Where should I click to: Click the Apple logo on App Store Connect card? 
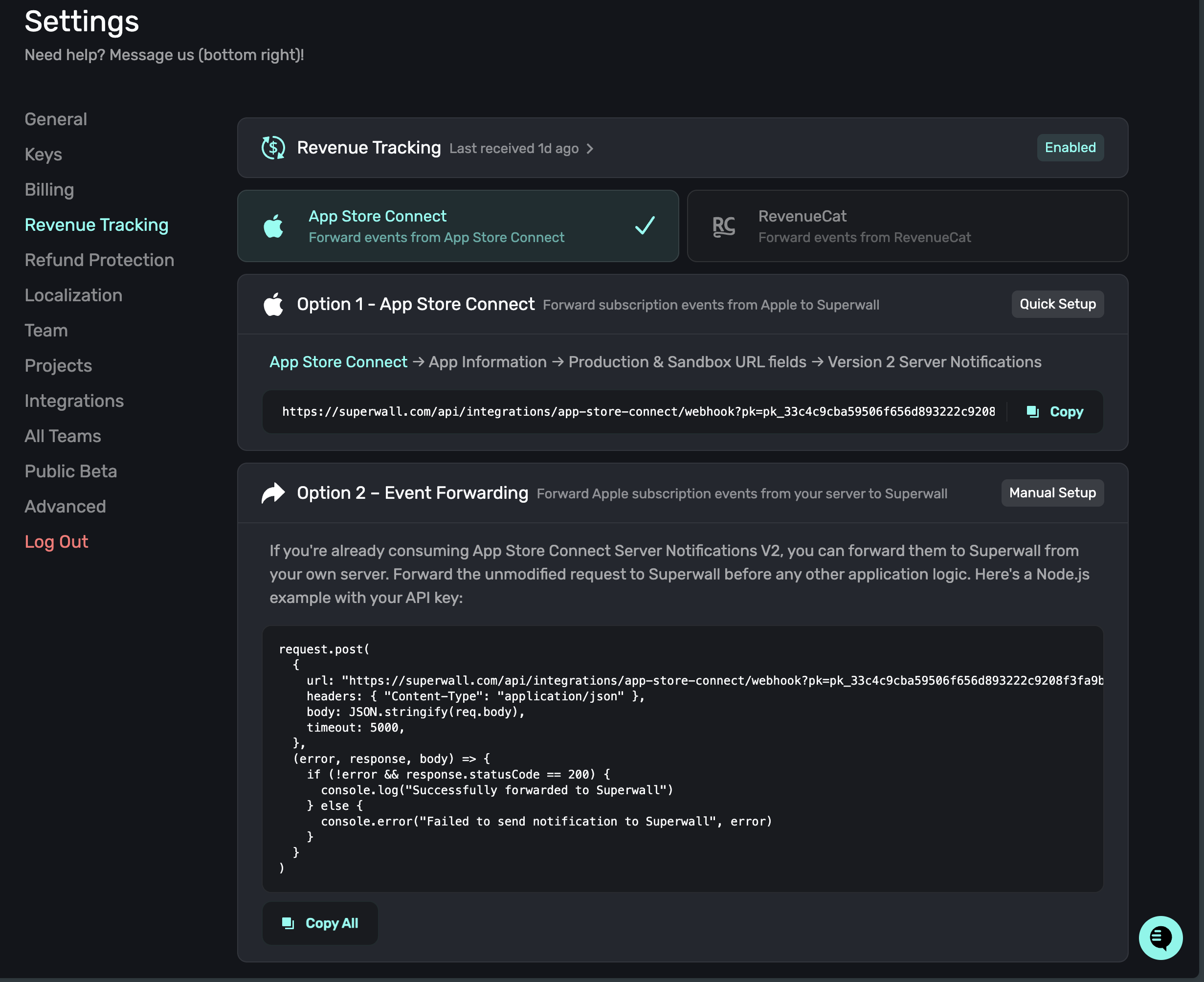click(275, 226)
